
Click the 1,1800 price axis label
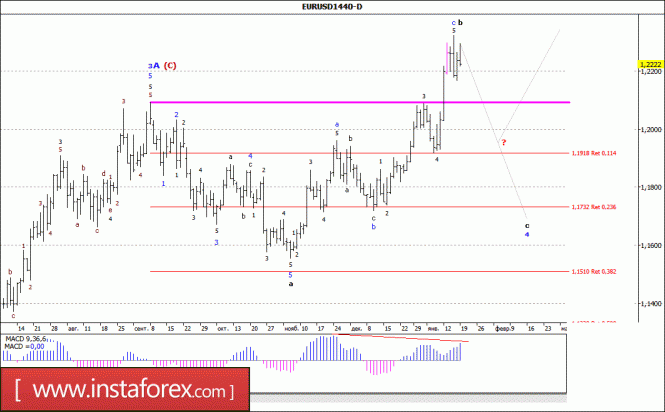click(x=651, y=187)
